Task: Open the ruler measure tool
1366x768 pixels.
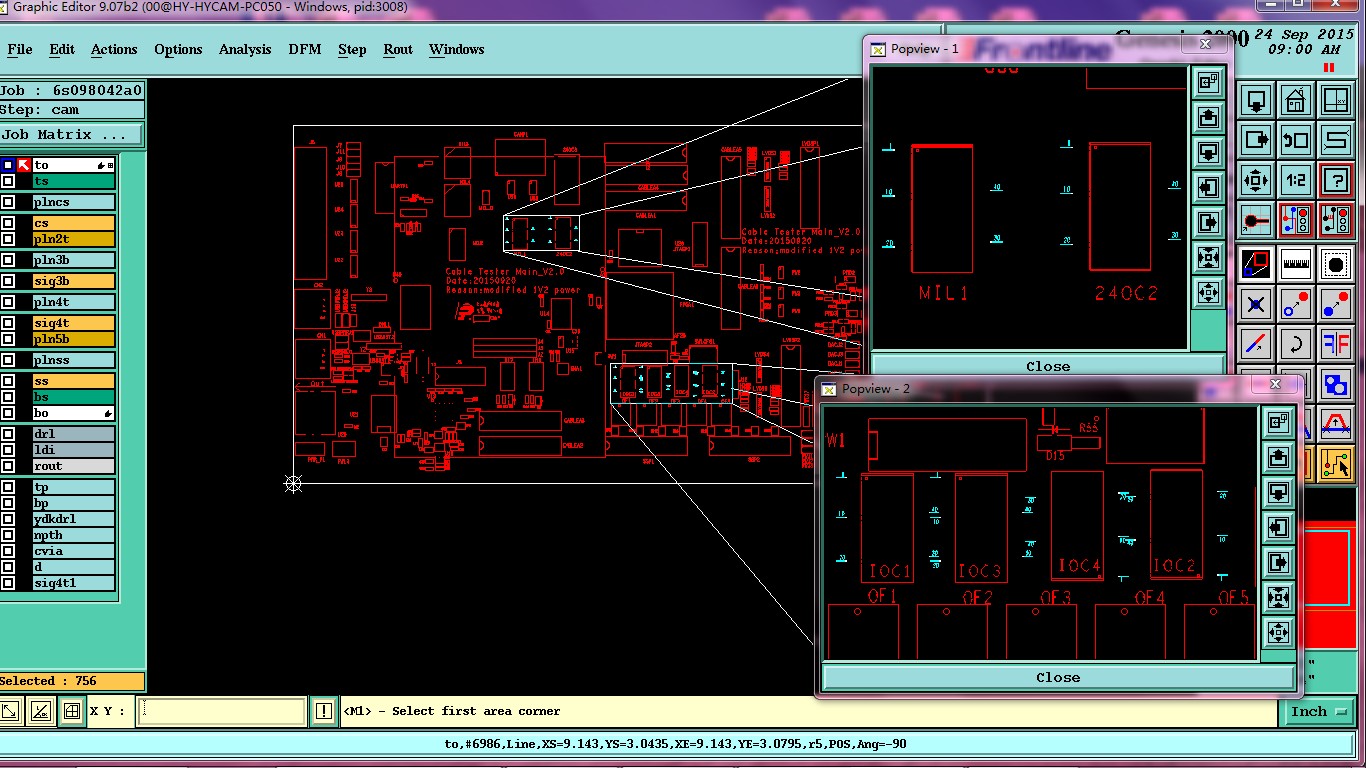Action: point(1295,264)
